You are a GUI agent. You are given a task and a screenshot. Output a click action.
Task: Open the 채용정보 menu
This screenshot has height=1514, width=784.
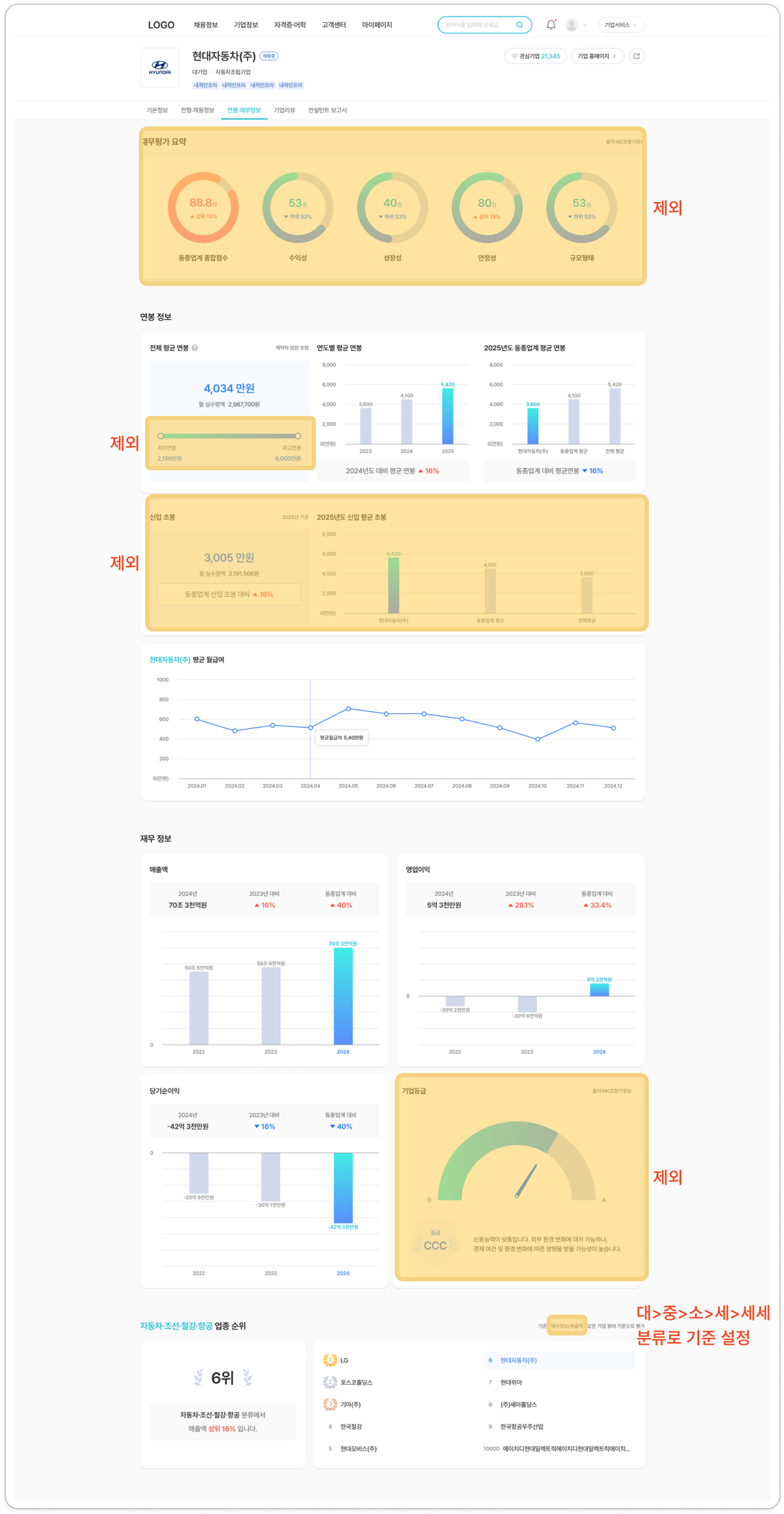point(206,25)
